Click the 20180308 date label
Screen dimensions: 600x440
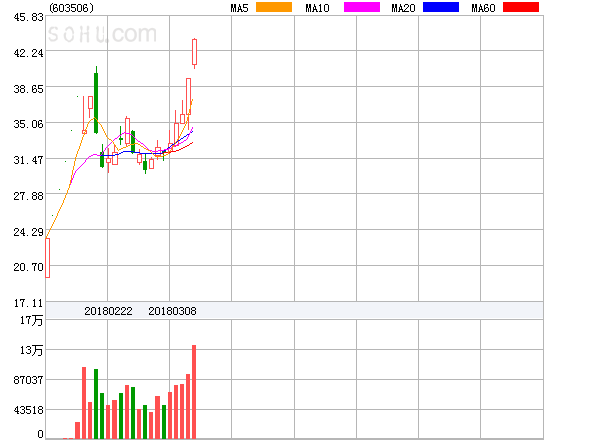pyautogui.click(x=172, y=311)
